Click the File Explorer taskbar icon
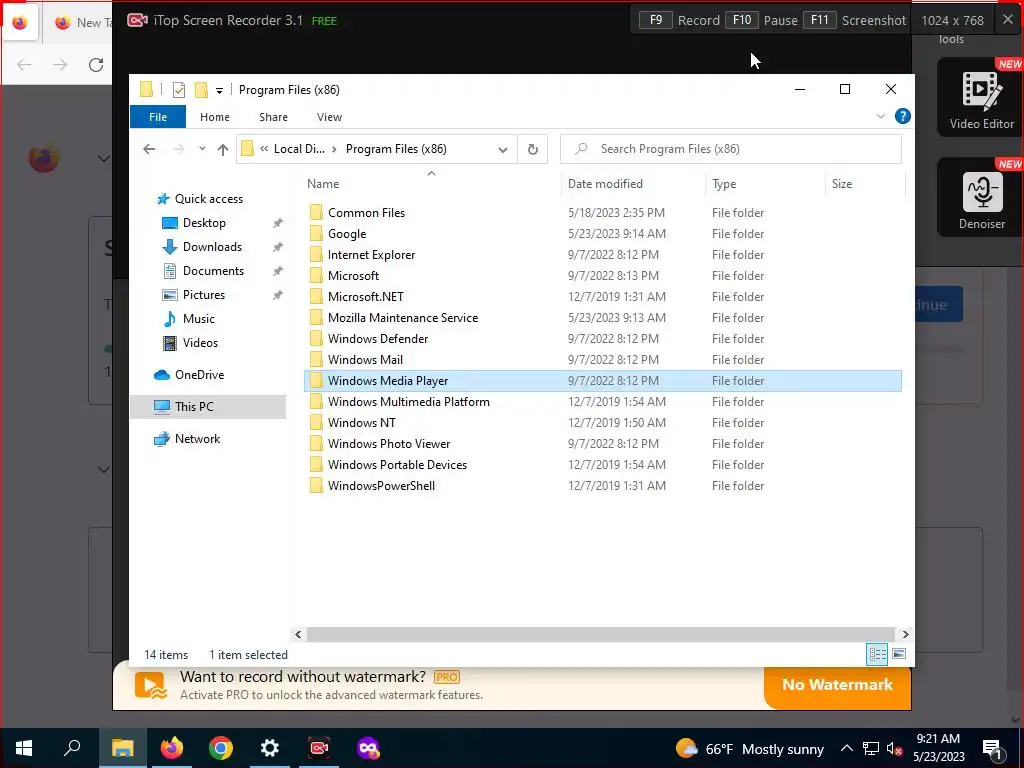The image size is (1024, 768). coord(122,748)
